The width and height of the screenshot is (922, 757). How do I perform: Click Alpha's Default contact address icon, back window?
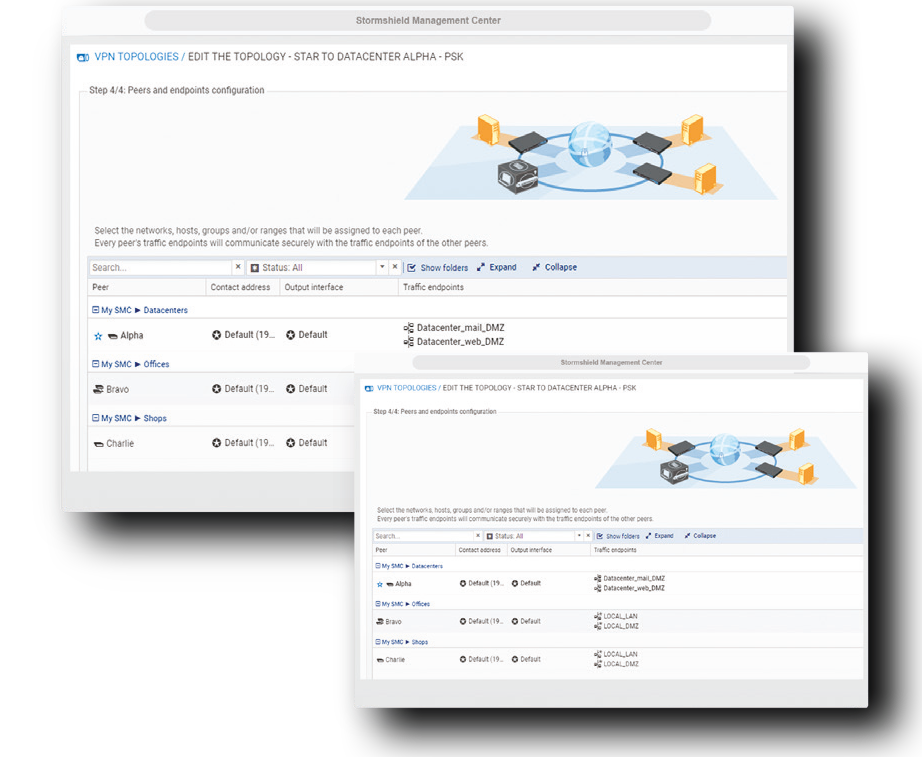tap(216, 335)
